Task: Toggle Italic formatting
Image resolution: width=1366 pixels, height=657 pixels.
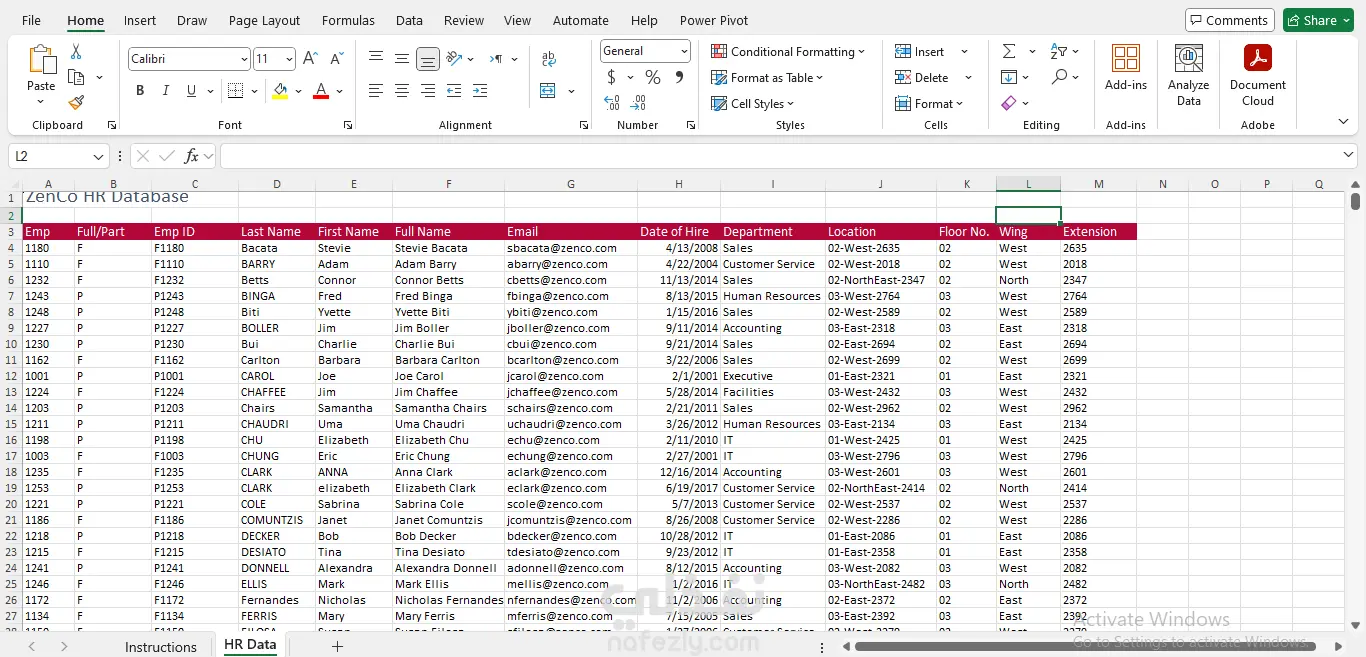Action: 165,91
